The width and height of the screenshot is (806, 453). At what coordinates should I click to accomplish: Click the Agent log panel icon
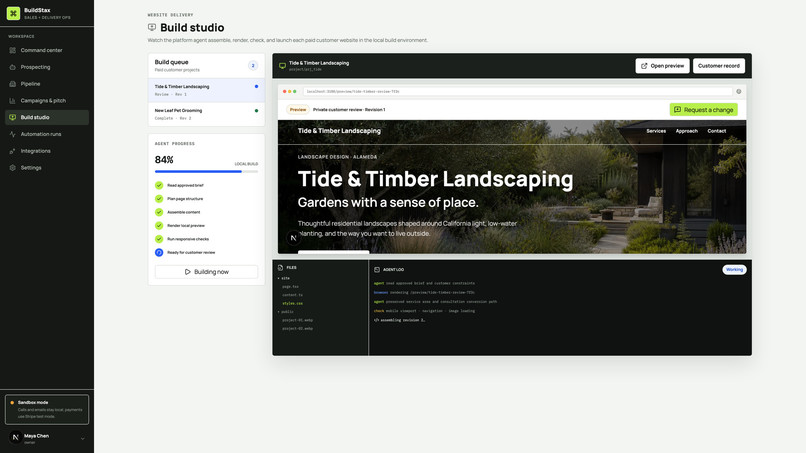[377, 269]
